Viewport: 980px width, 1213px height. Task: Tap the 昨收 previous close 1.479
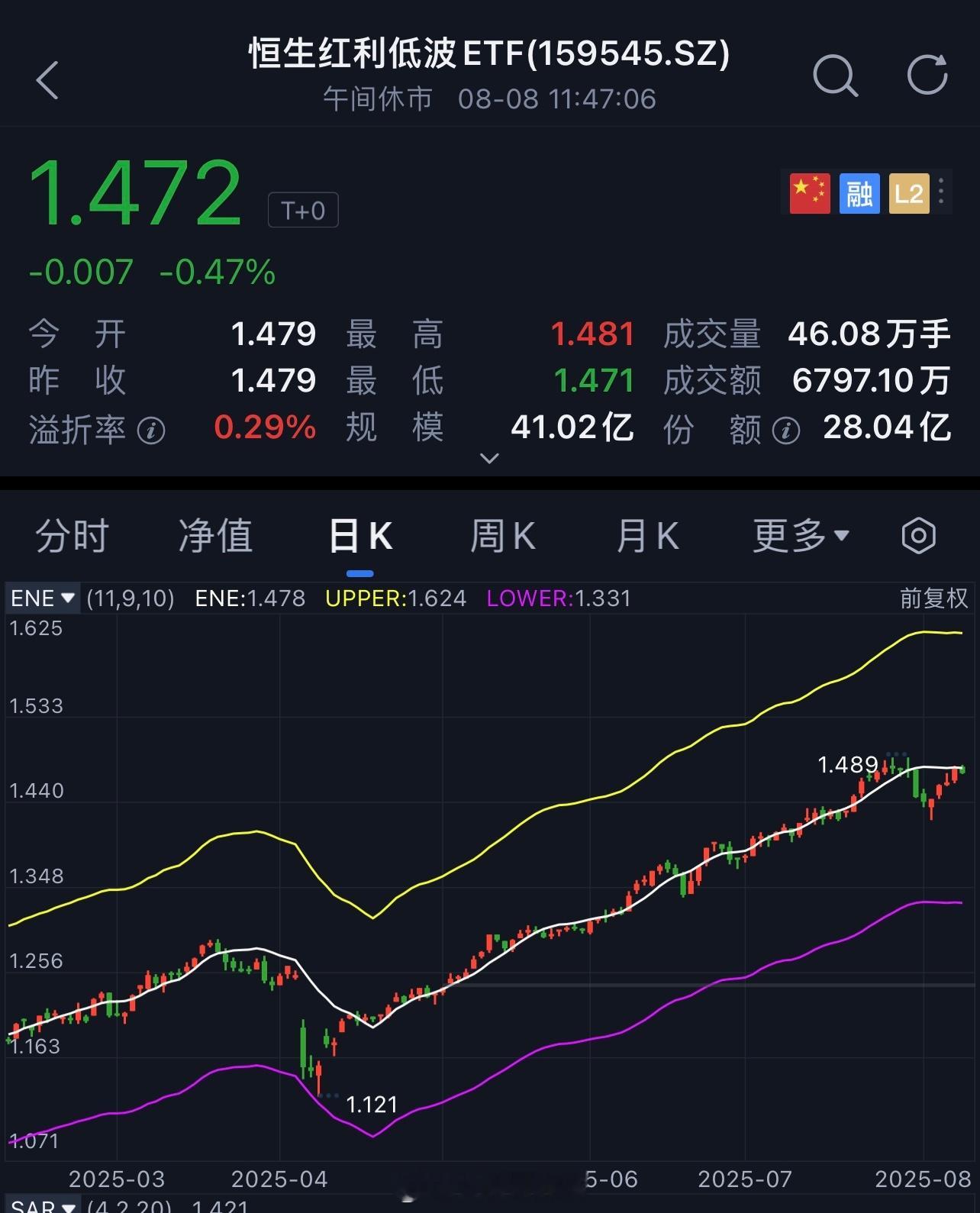(x=274, y=380)
